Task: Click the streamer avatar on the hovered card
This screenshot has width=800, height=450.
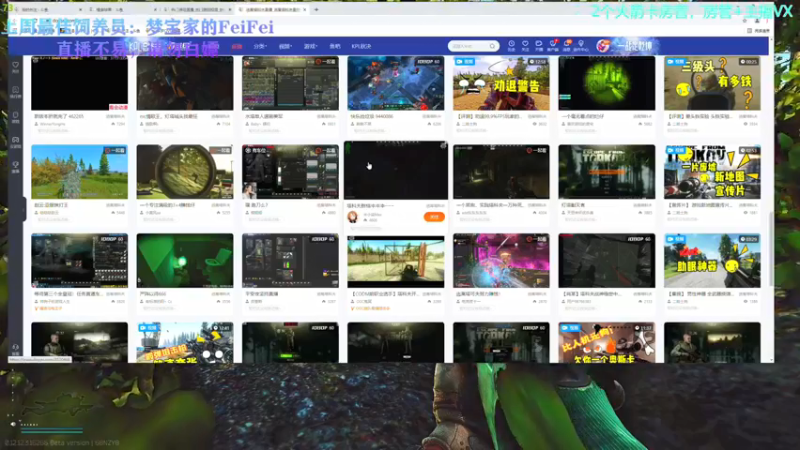Action: pos(353,217)
